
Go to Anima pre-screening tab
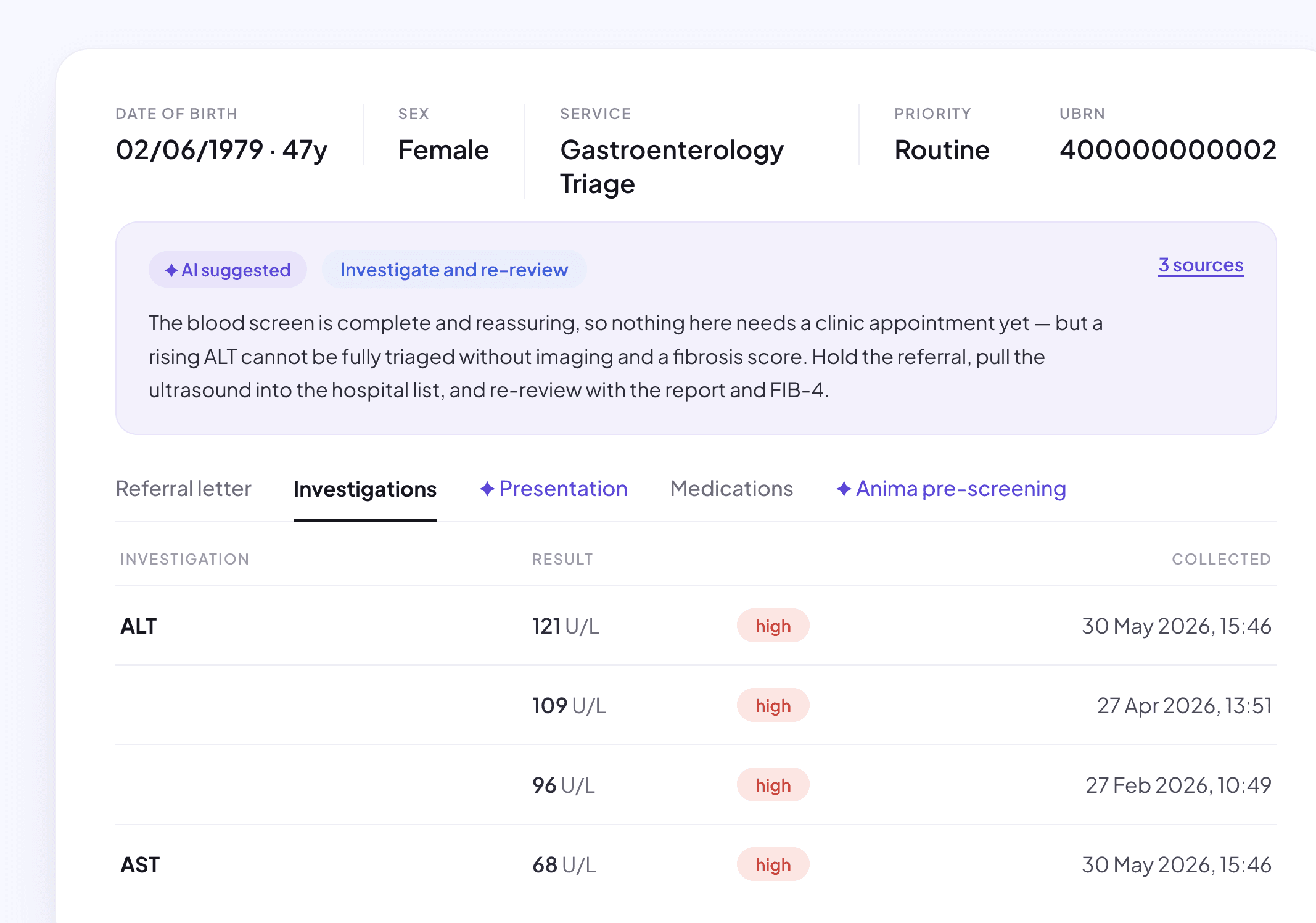[951, 489]
